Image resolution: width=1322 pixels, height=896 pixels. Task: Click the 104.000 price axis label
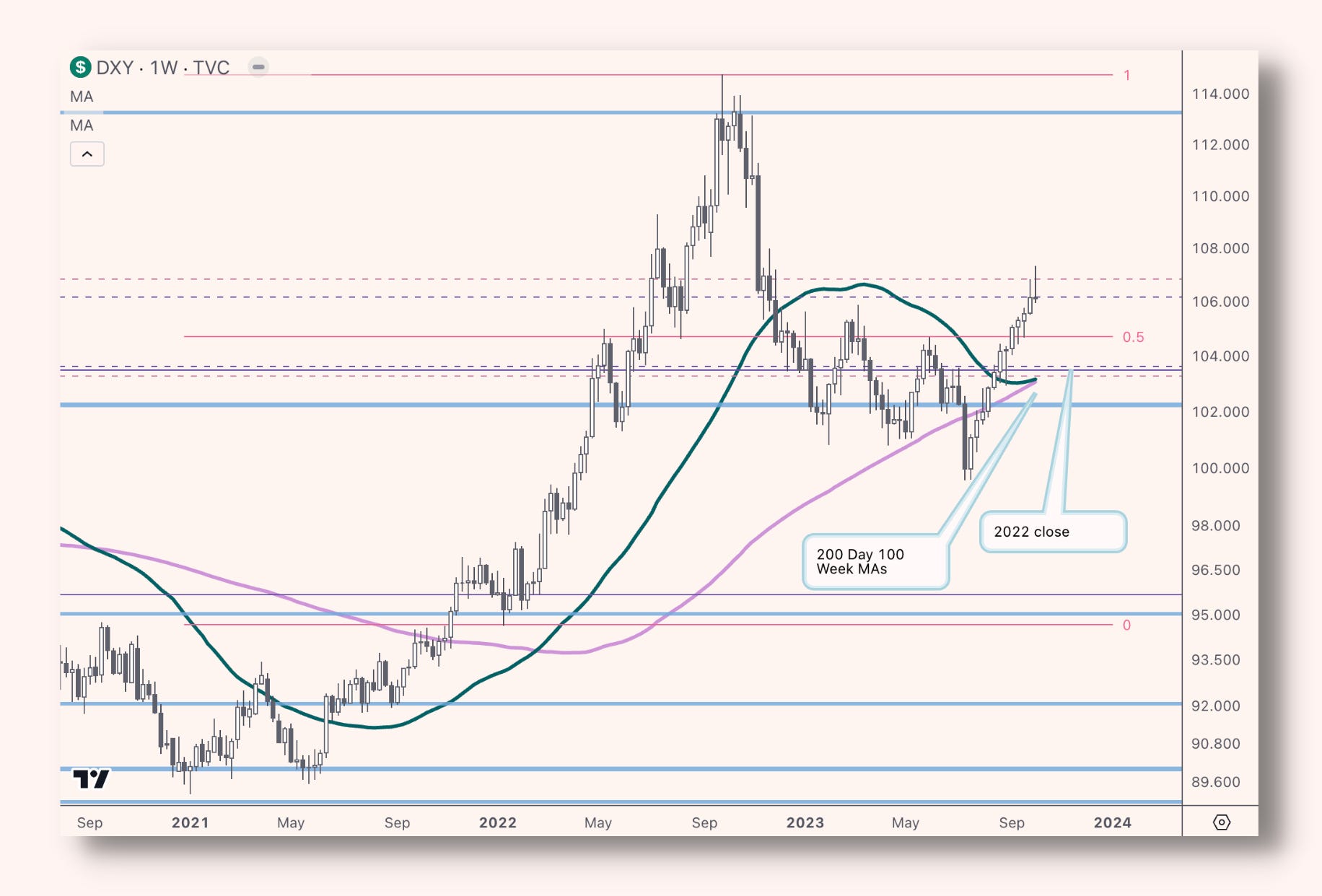1220,356
